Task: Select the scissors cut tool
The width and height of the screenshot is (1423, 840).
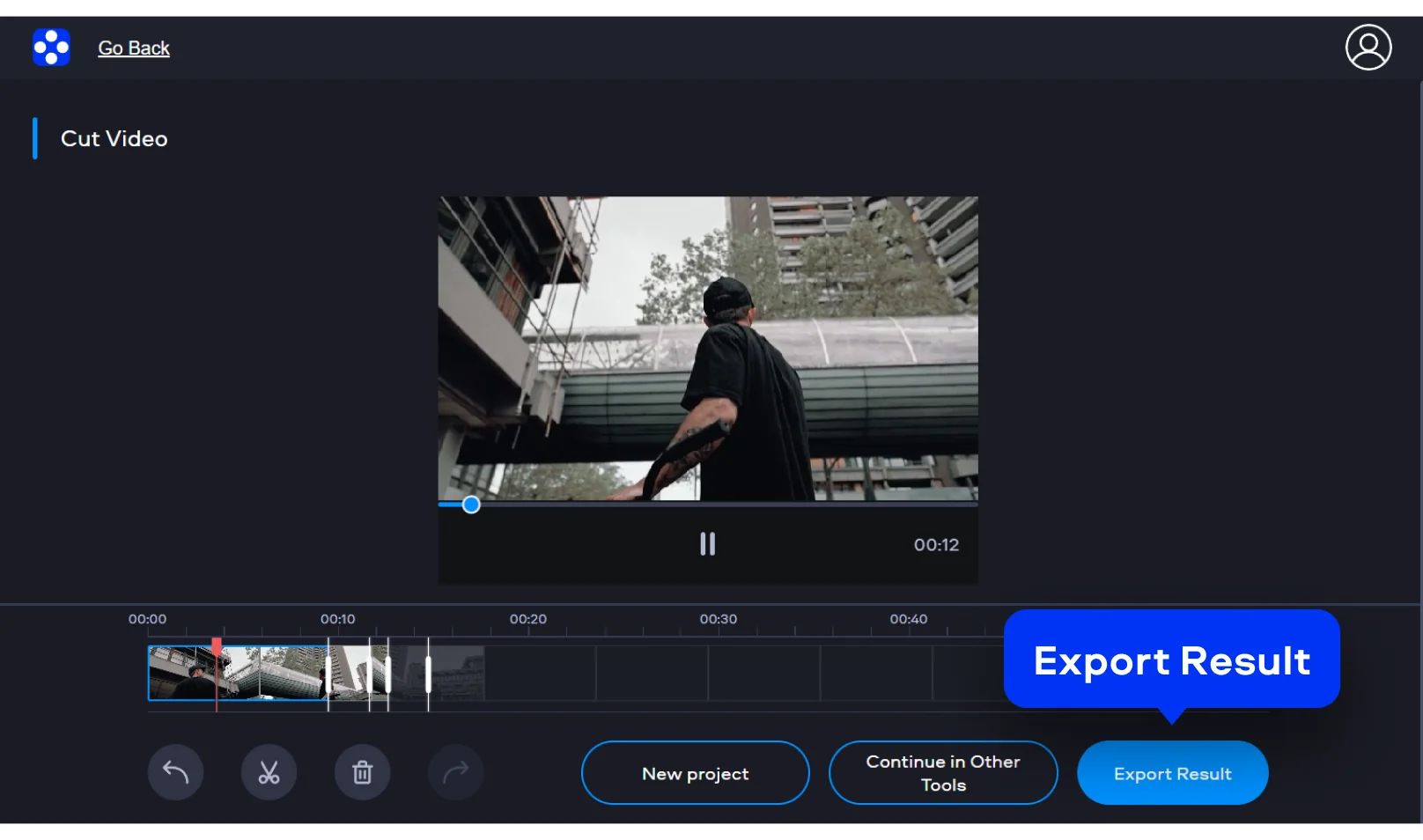Action: [269, 772]
